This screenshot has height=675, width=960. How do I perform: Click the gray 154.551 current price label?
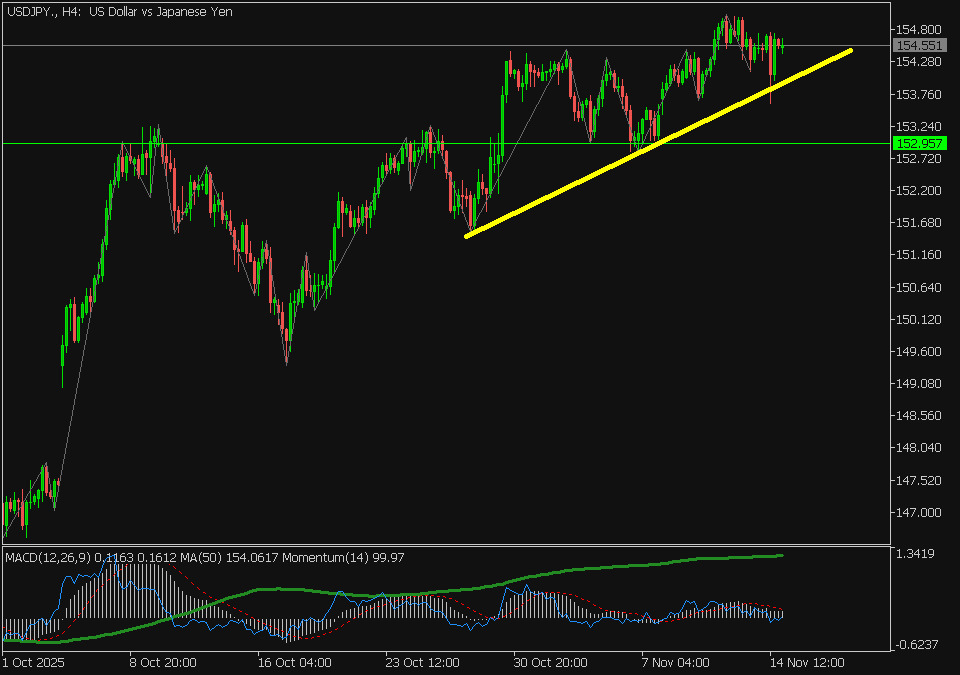click(x=916, y=46)
